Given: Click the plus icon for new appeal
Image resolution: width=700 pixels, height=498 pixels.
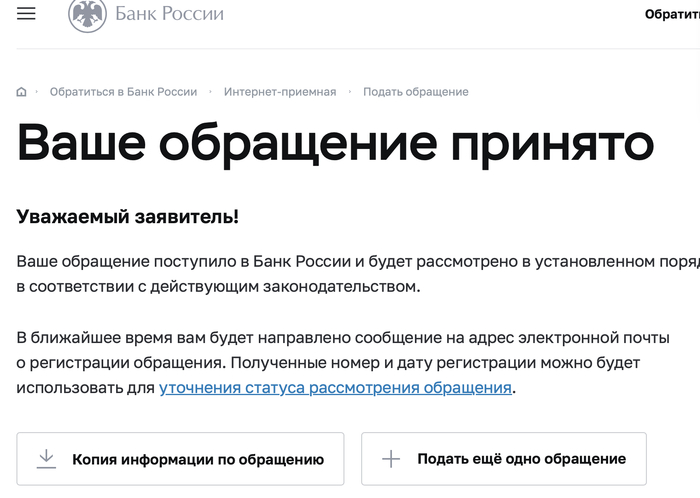Looking at the screenshot, I should point(391,459).
